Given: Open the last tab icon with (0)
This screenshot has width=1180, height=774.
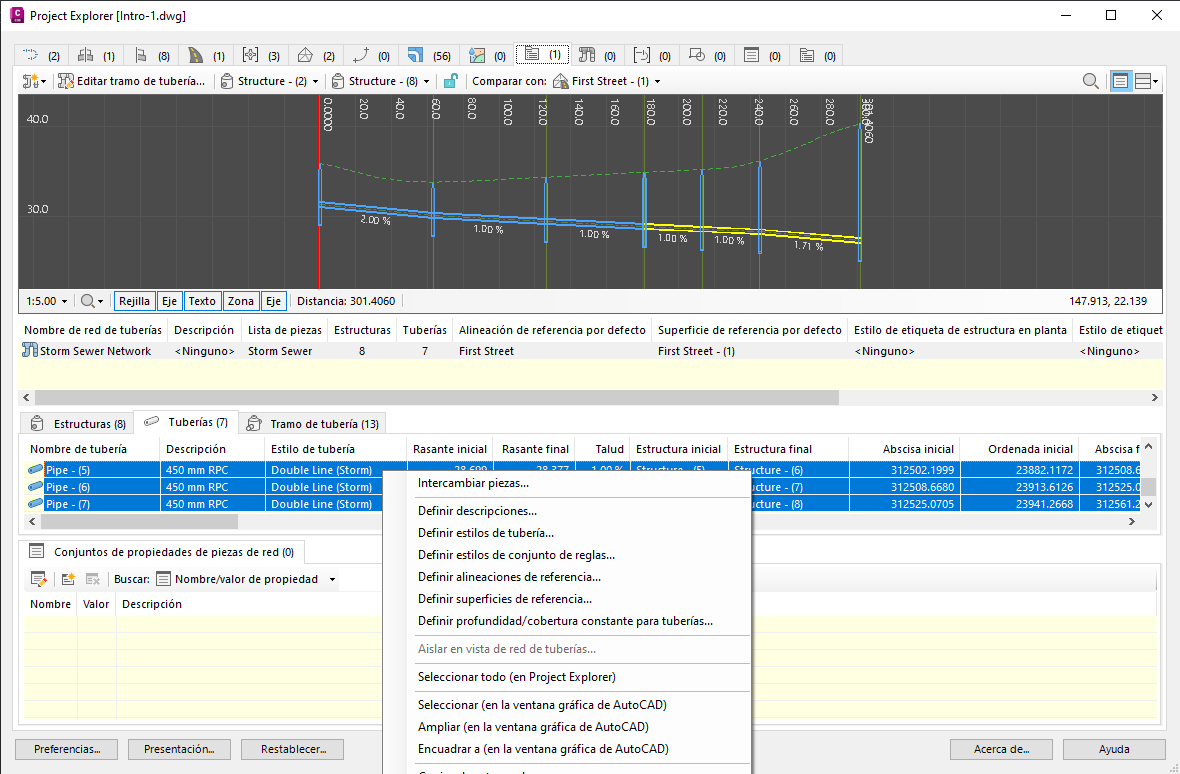Looking at the screenshot, I should [817, 55].
